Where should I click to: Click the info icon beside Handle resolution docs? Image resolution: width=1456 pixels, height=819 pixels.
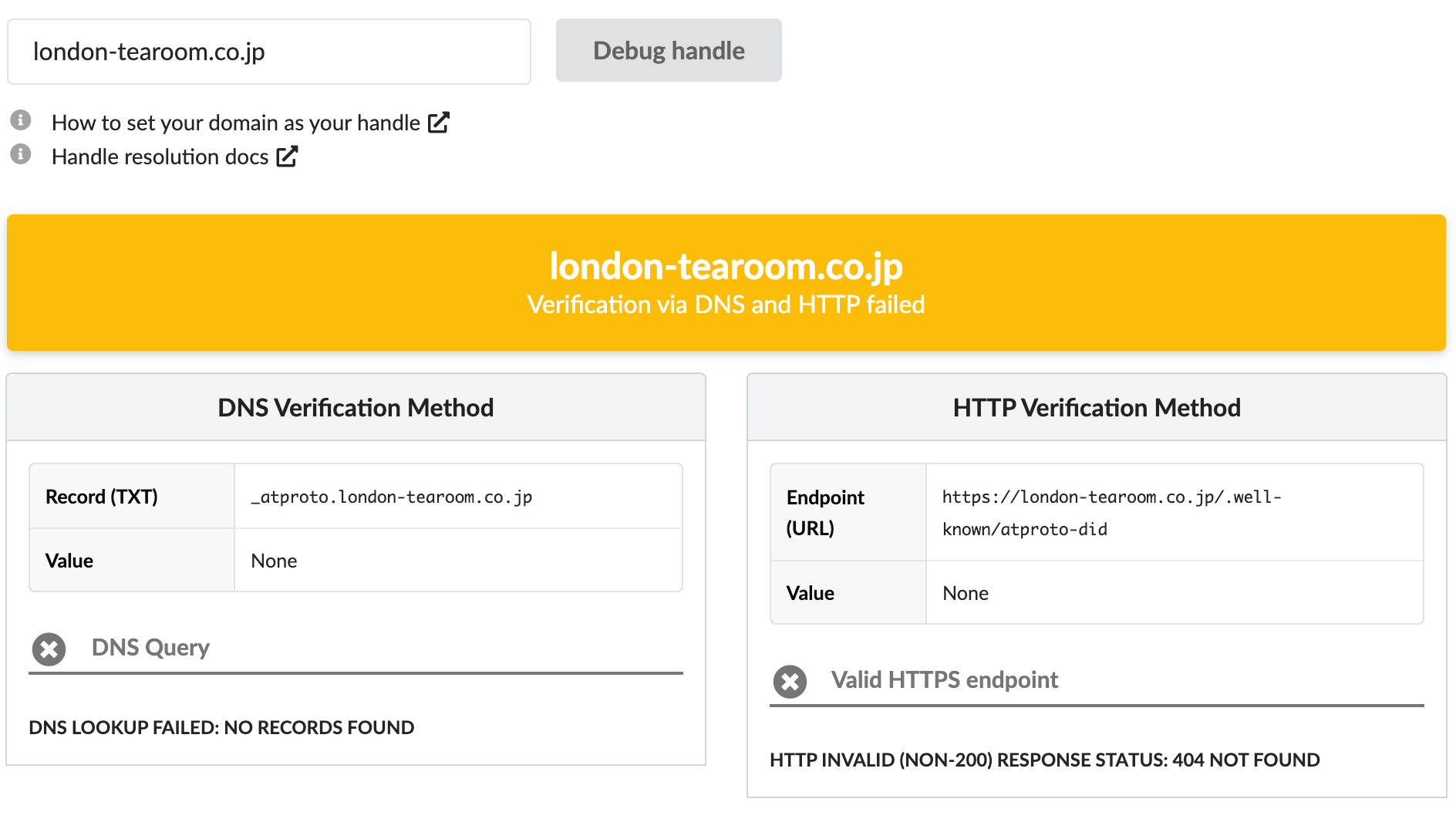[21, 154]
